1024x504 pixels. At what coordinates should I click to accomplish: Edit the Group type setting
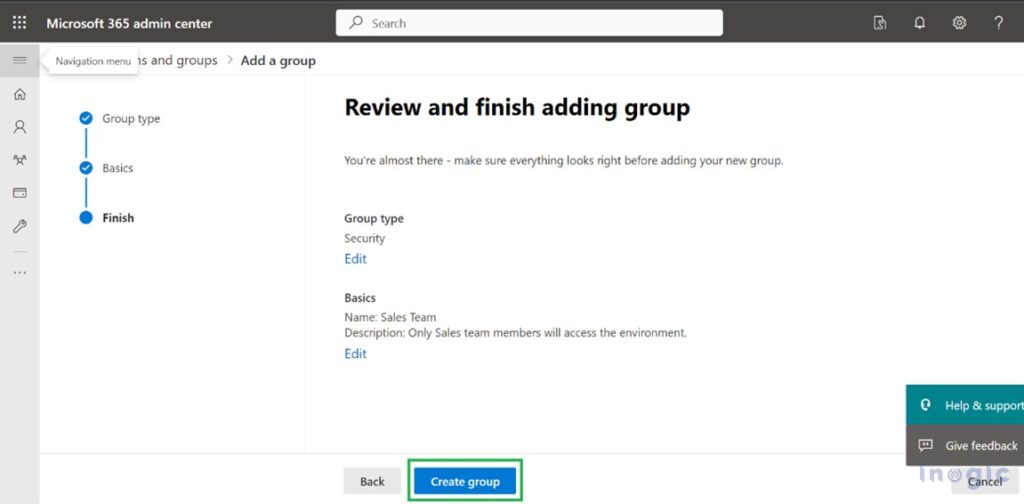(x=355, y=259)
